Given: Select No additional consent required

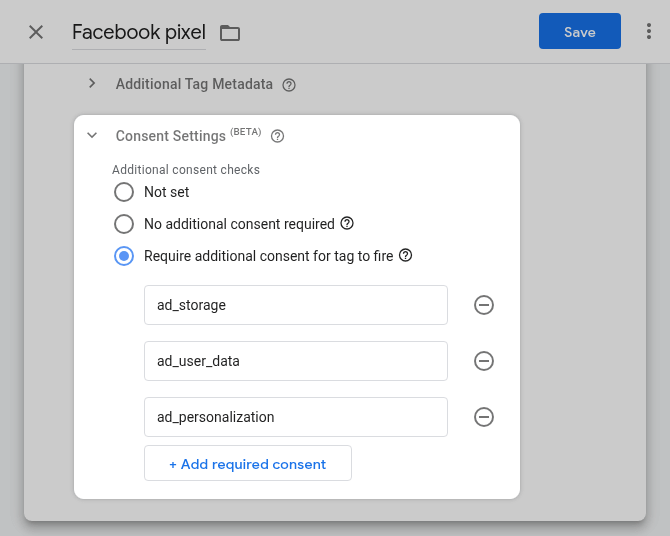Looking at the screenshot, I should [124, 224].
